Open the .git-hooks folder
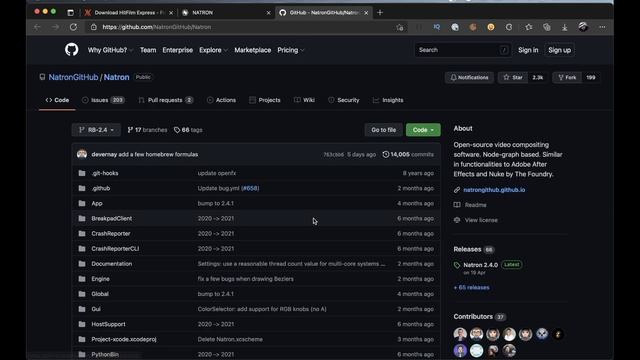The height and width of the screenshot is (360, 640). [x=105, y=173]
